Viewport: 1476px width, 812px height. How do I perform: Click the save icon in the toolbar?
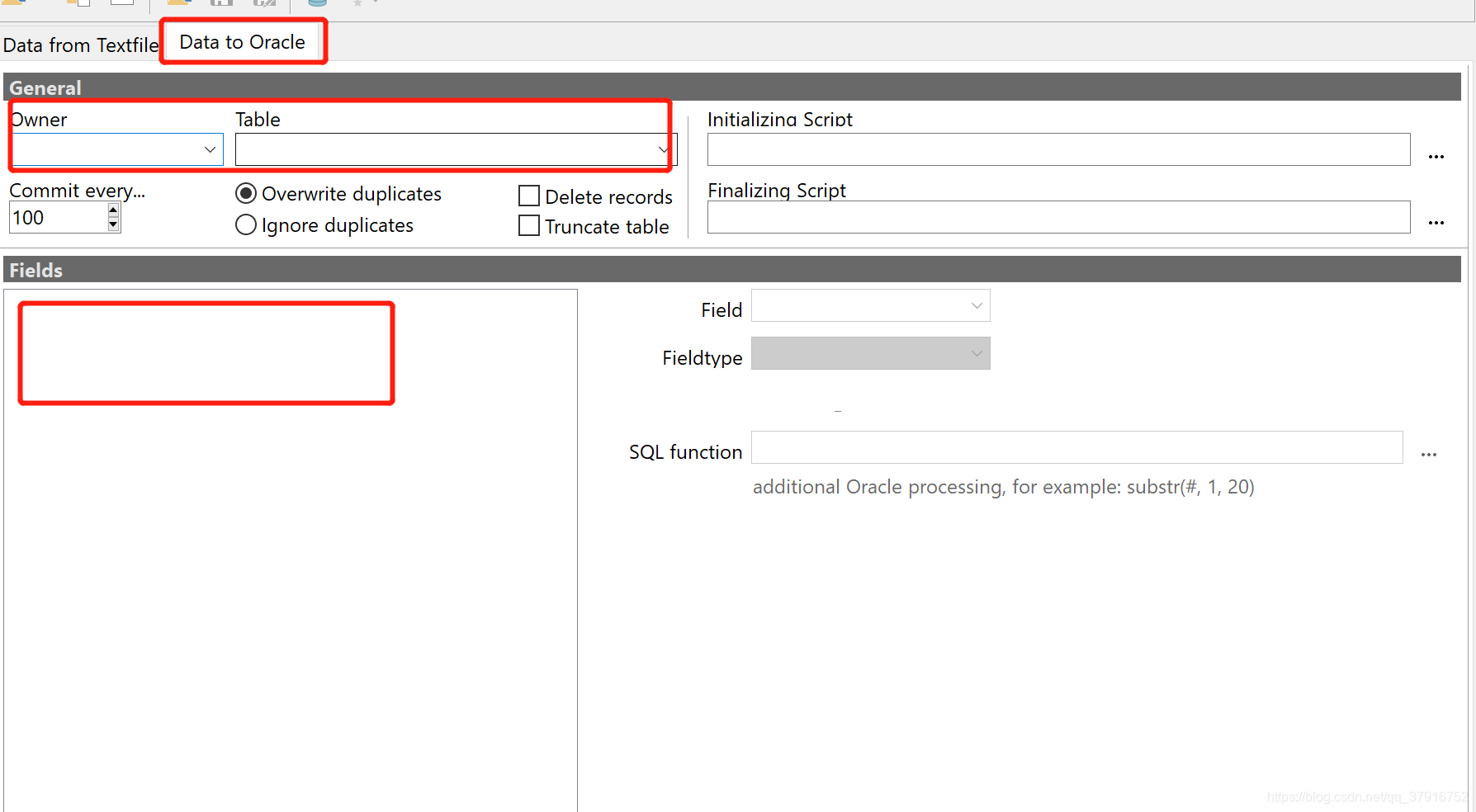coord(220,2)
